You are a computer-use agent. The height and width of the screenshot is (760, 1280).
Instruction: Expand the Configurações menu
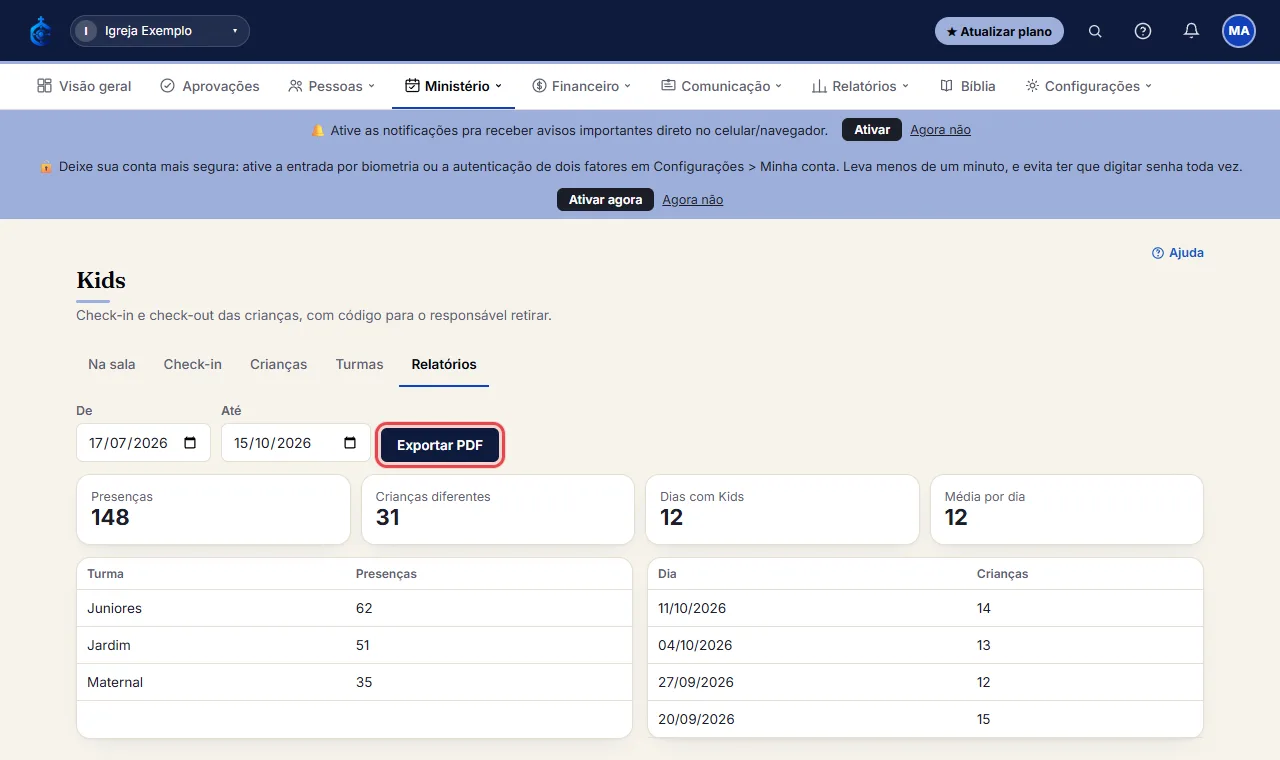point(1088,86)
